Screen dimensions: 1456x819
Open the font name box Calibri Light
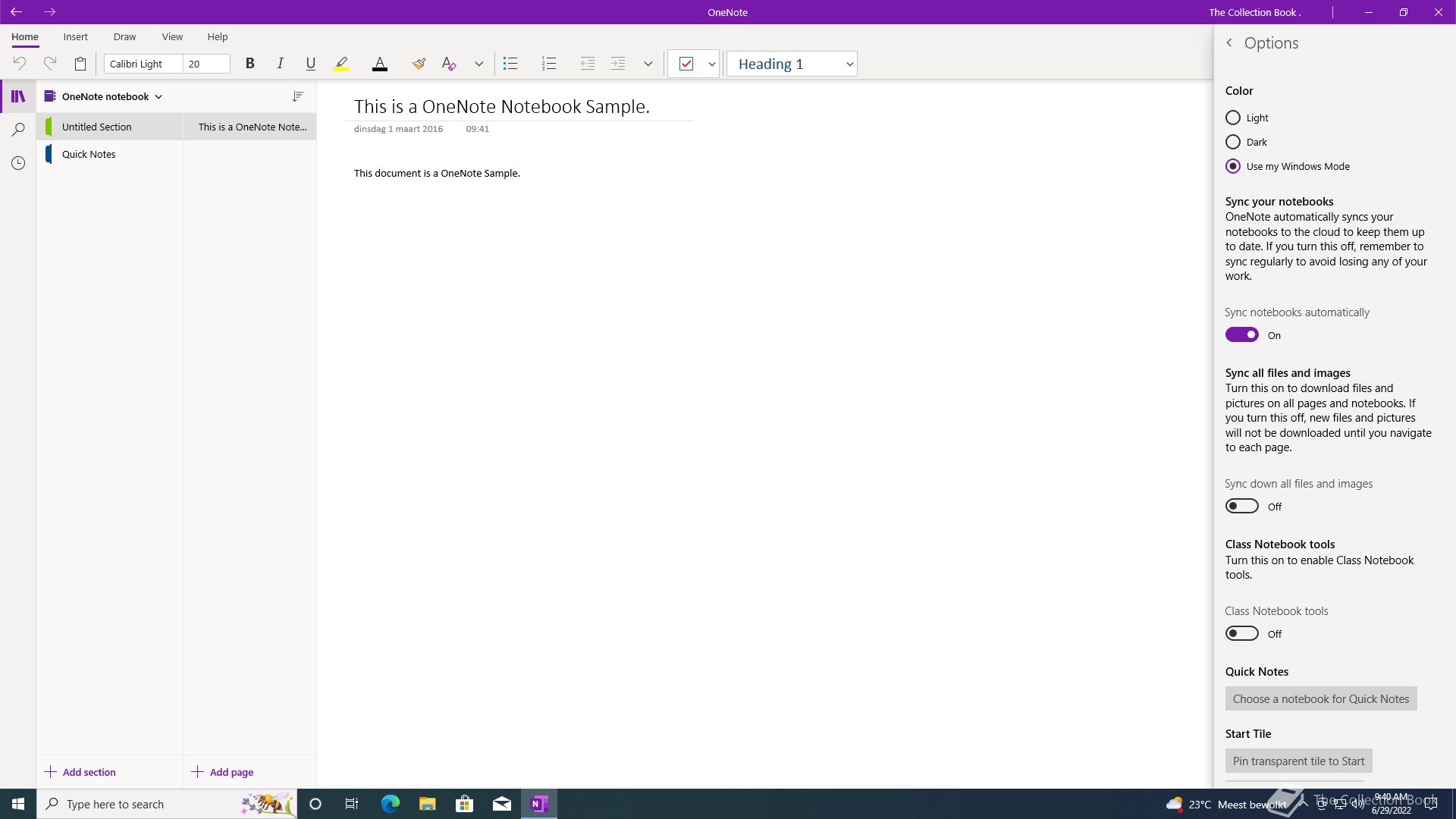(x=143, y=64)
